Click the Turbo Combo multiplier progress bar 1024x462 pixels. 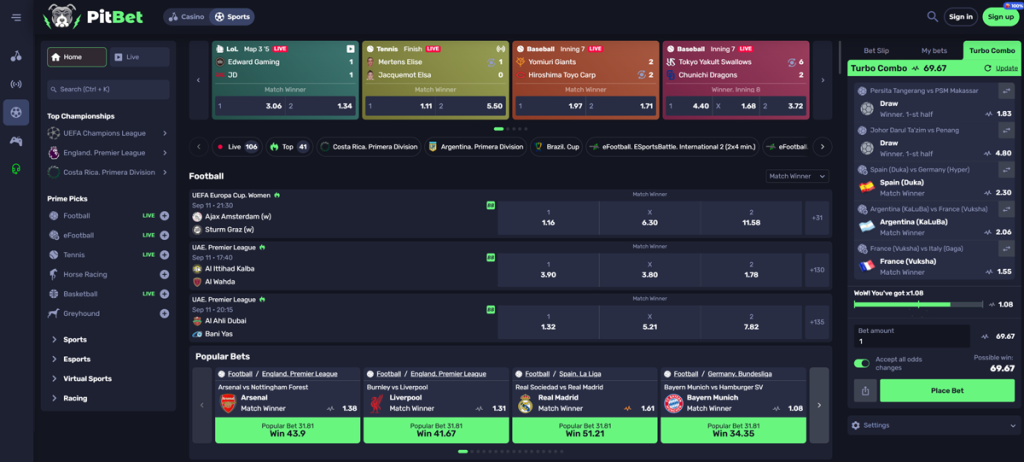(918, 305)
